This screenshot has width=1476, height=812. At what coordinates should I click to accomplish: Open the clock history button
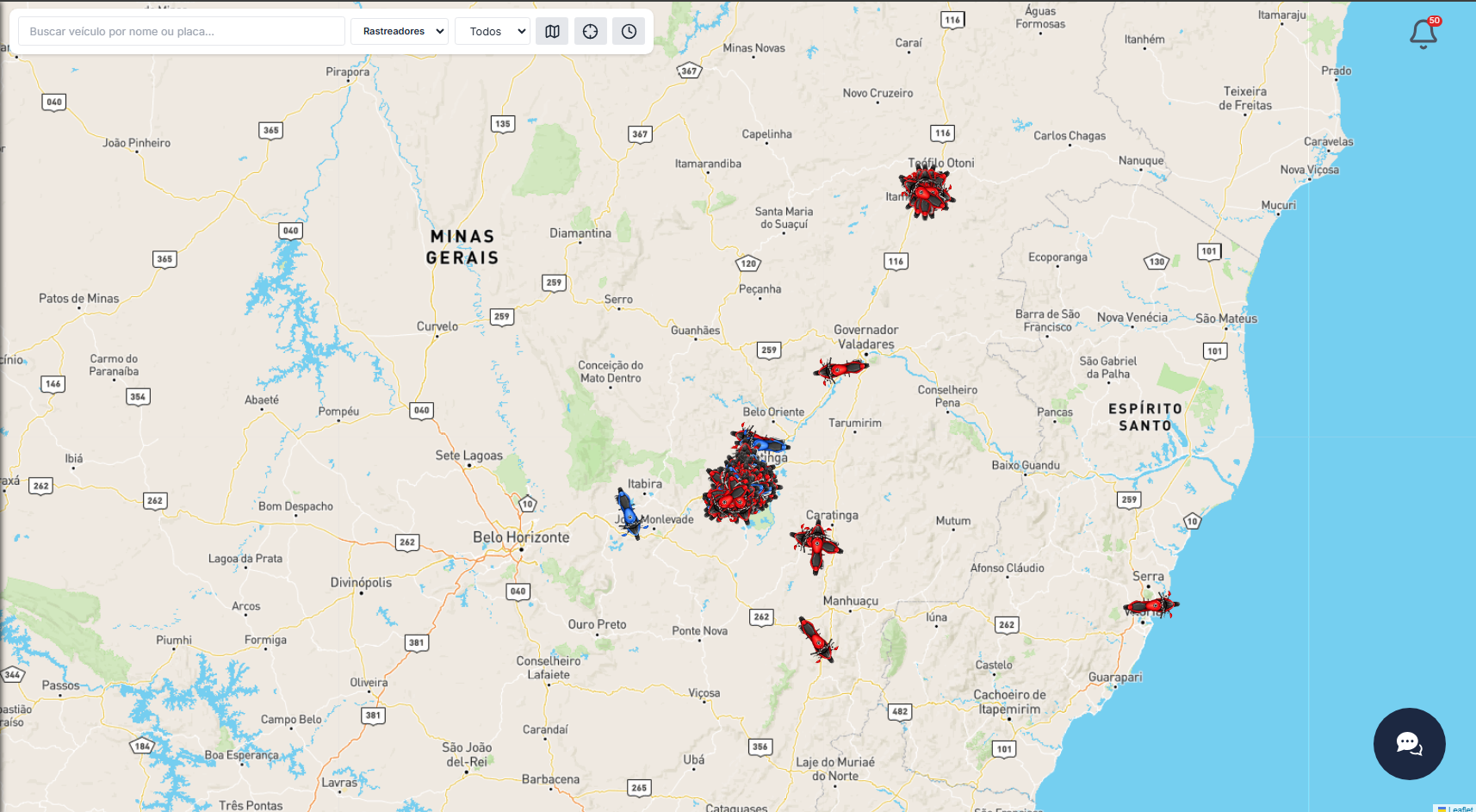(629, 31)
